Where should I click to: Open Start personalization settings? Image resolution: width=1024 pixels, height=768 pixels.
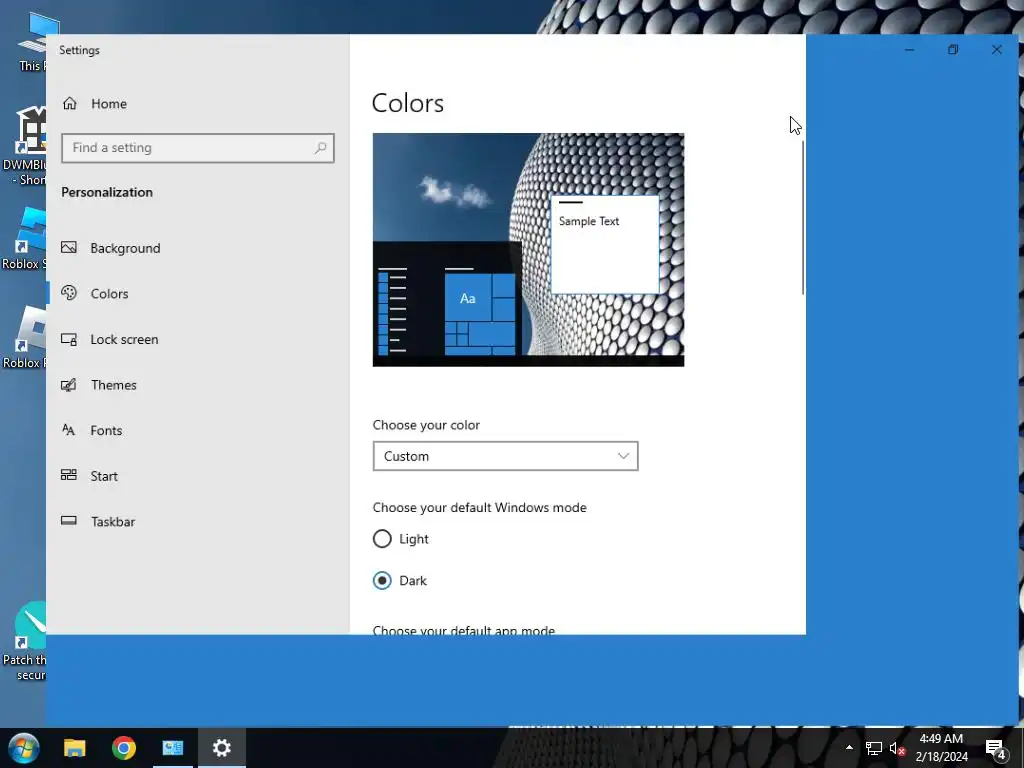pyautogui.click(x=197, y=476)
